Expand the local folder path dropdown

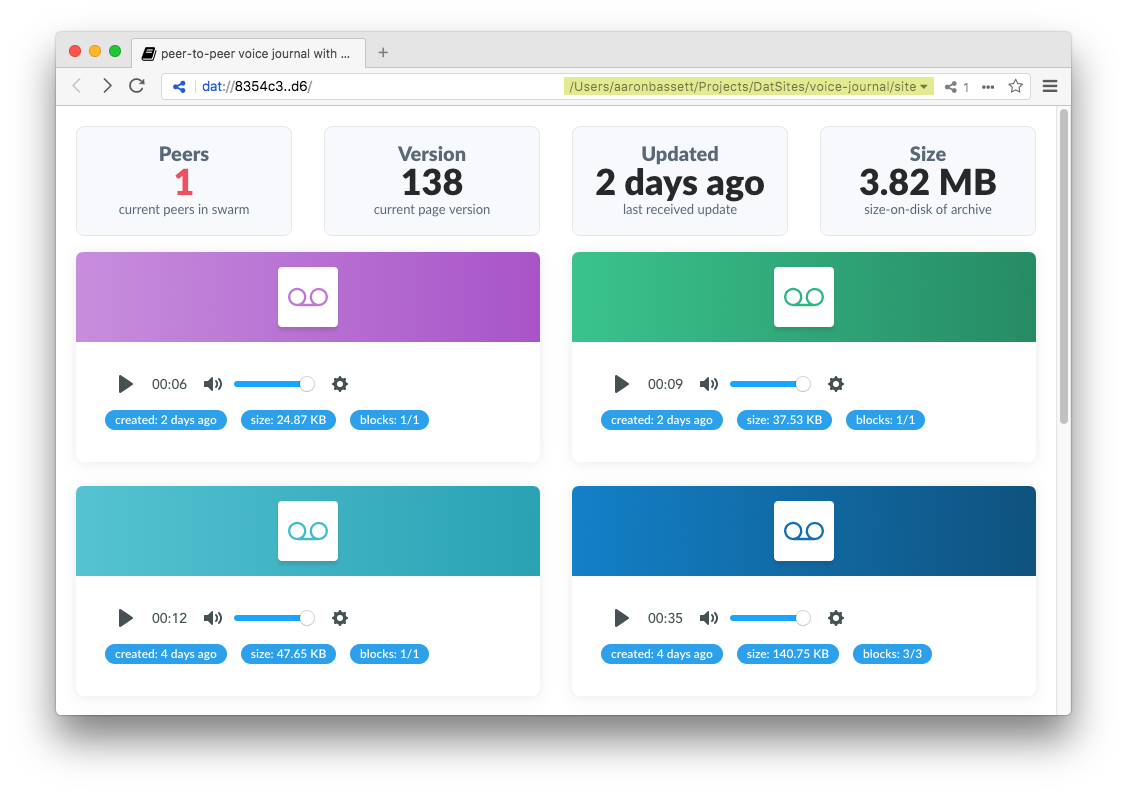[x=748, y=86]
